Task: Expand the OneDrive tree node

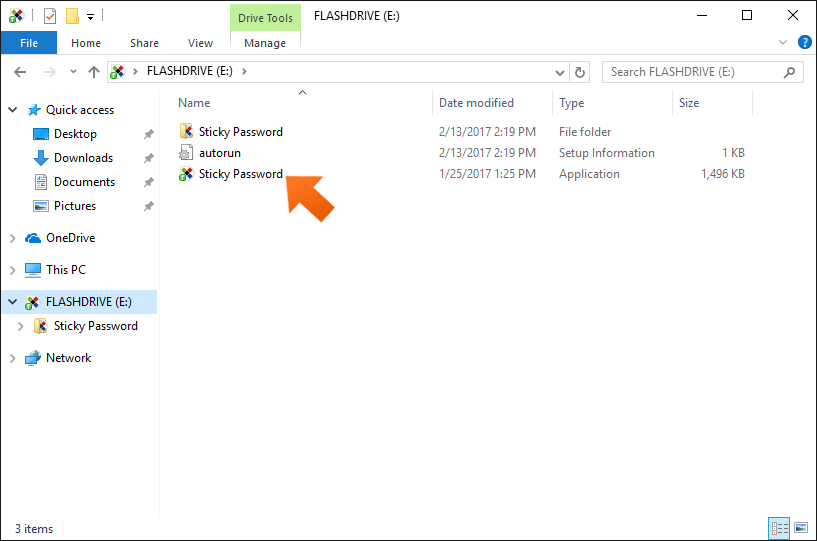Action: tap(13, 238)
